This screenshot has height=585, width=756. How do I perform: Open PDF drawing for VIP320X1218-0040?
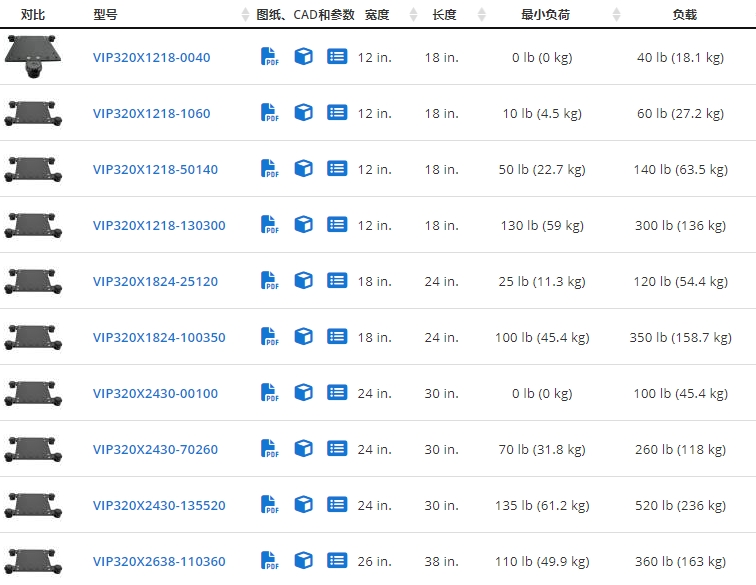click(x=270, y=56)
